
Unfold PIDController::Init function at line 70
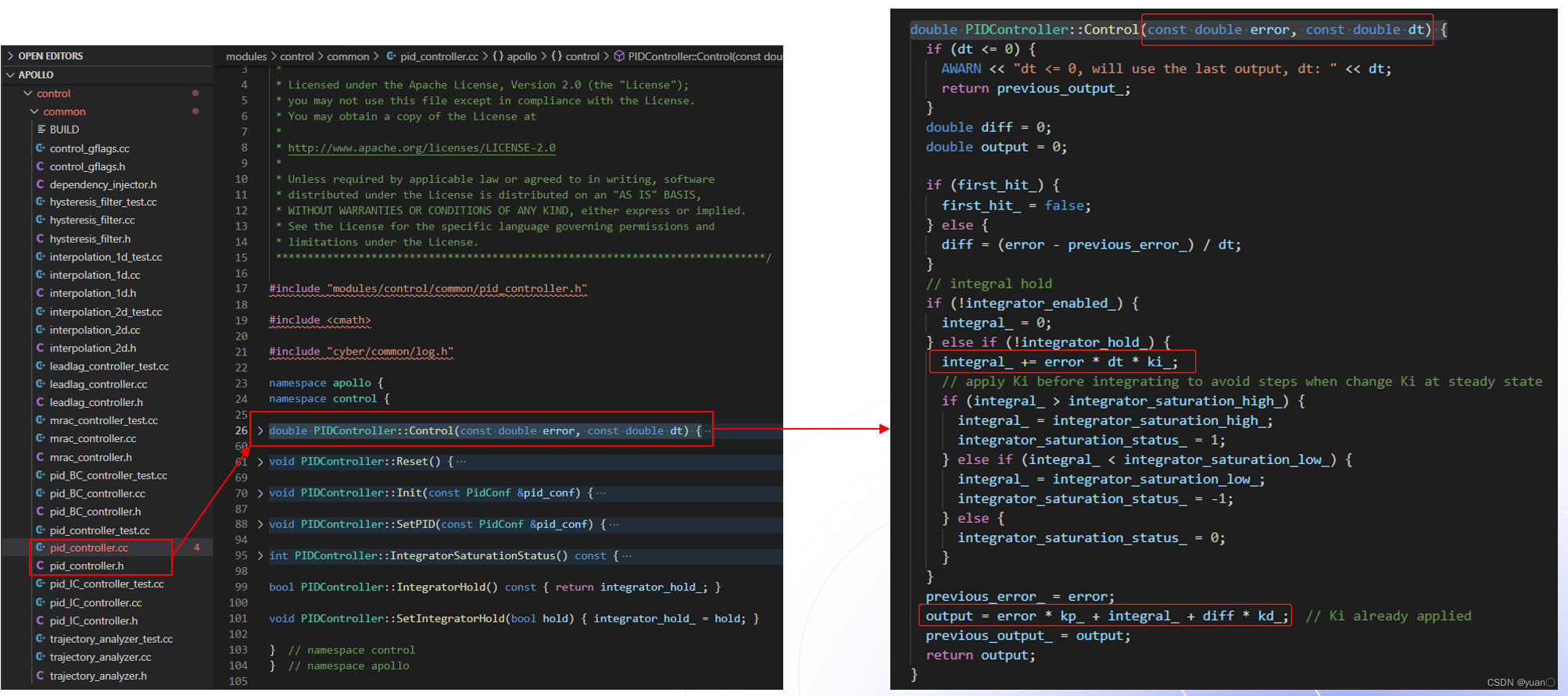tap(260, 493)
